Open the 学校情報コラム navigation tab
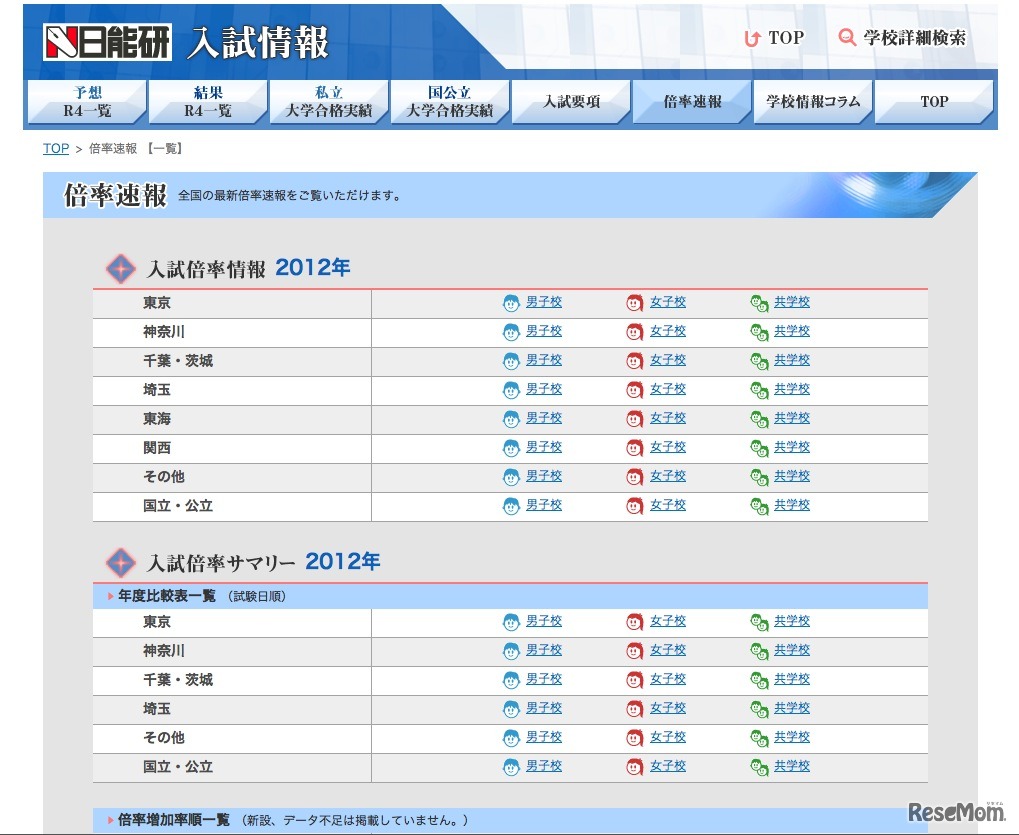 pos(813,102)
